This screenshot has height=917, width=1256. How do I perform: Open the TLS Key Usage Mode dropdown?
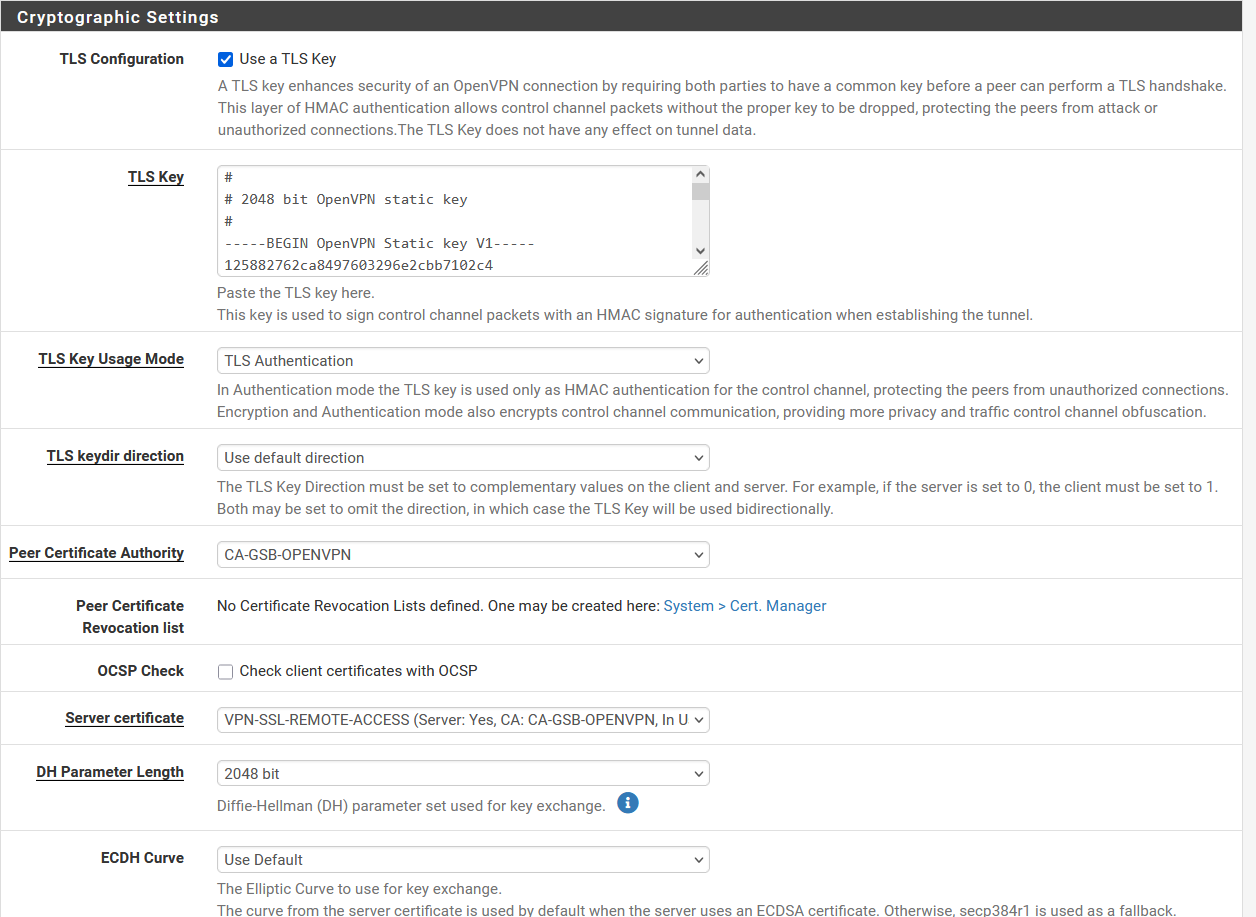click(462, 360)
